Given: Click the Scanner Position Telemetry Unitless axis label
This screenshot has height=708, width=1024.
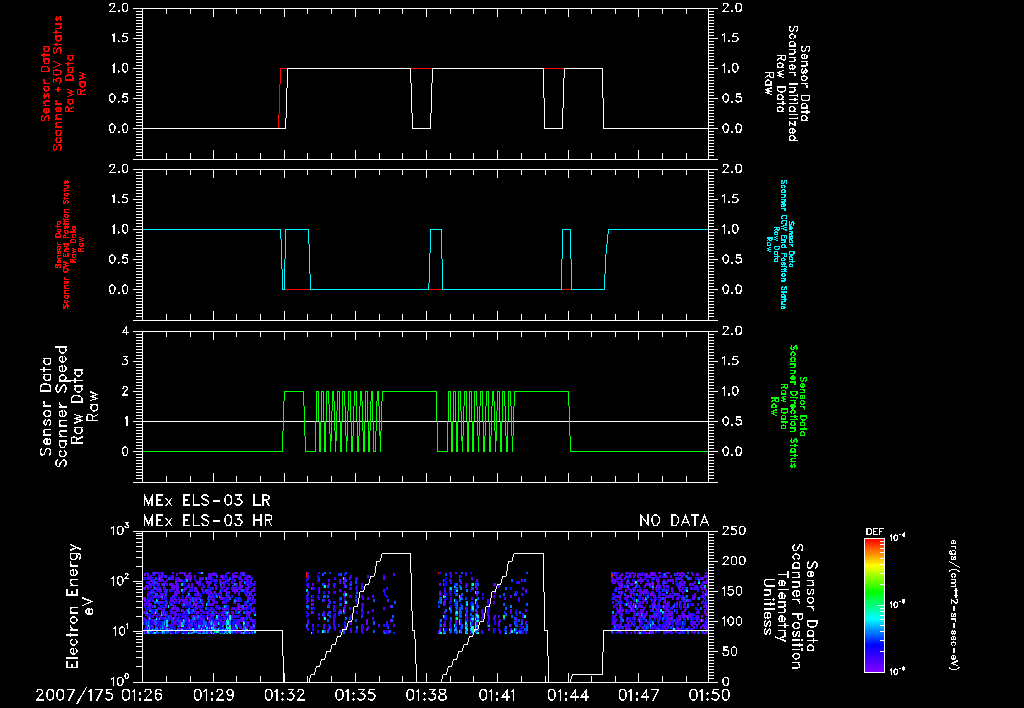Looking at the screenshot, I should point(790,606).
